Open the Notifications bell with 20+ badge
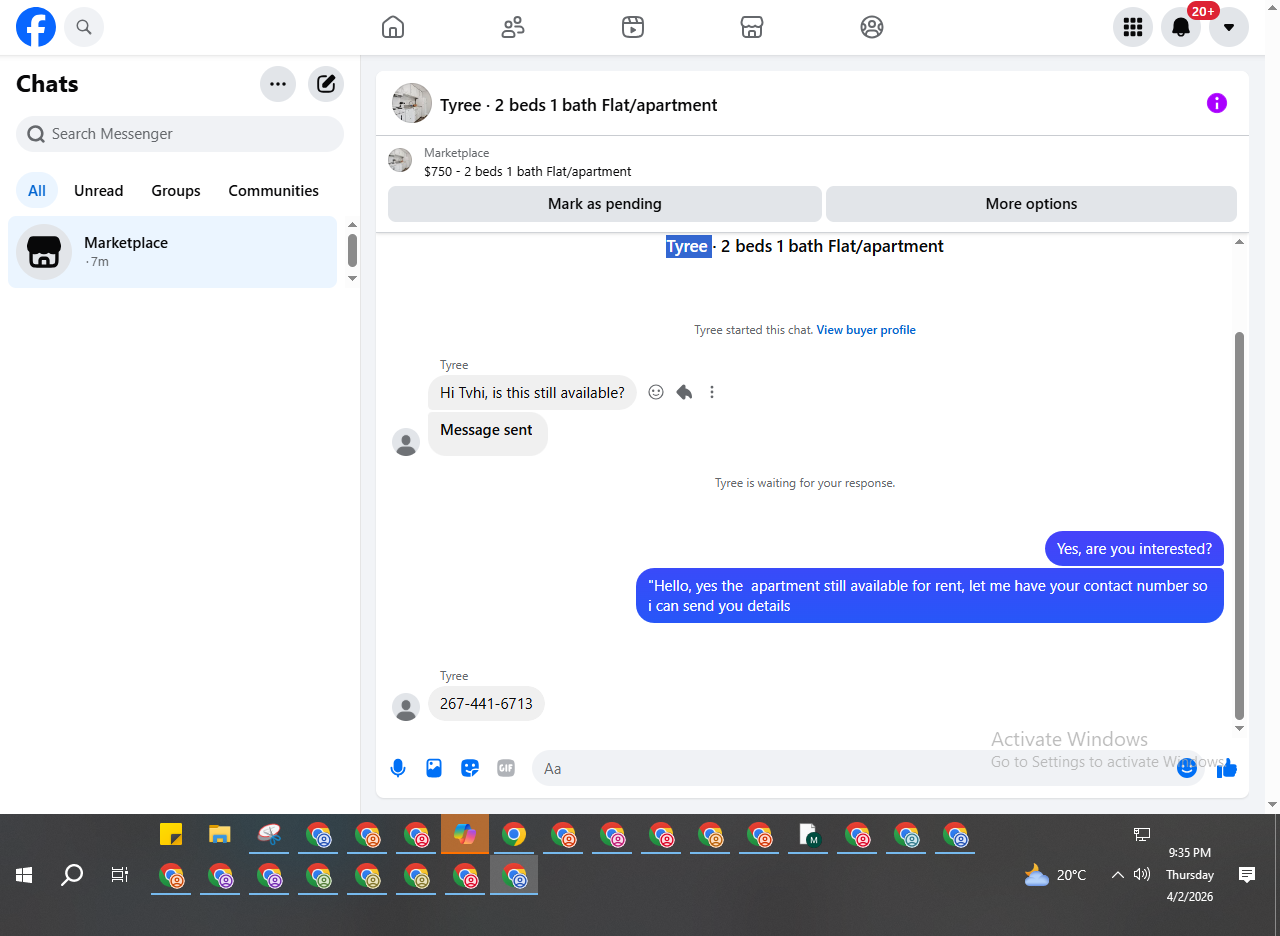The image size is (1280, 936). coord(1181,27)
